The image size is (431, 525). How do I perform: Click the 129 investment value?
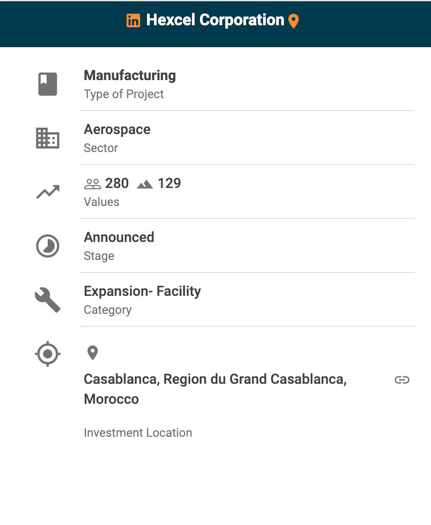169,183
